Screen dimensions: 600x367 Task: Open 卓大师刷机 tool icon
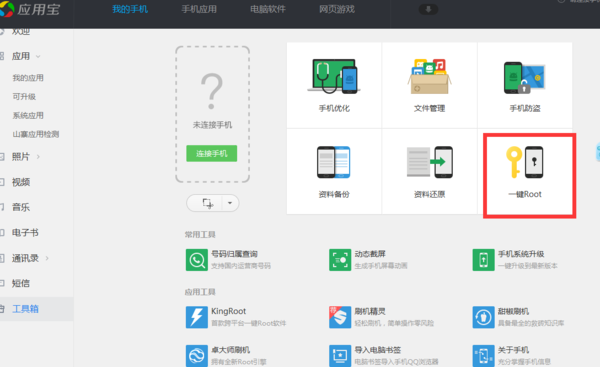point(197,356)
